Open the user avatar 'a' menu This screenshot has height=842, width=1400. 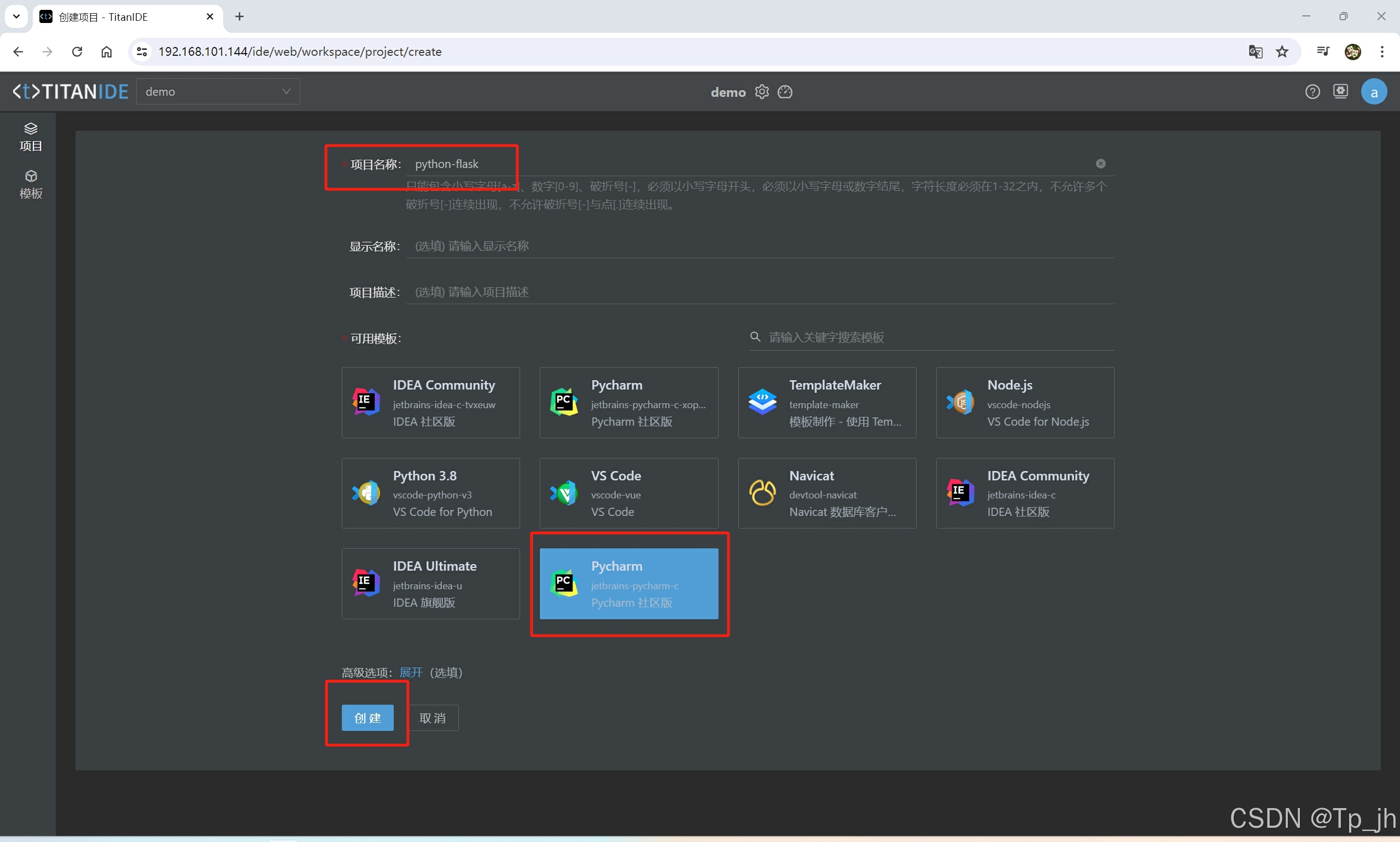pos(1374,92)
